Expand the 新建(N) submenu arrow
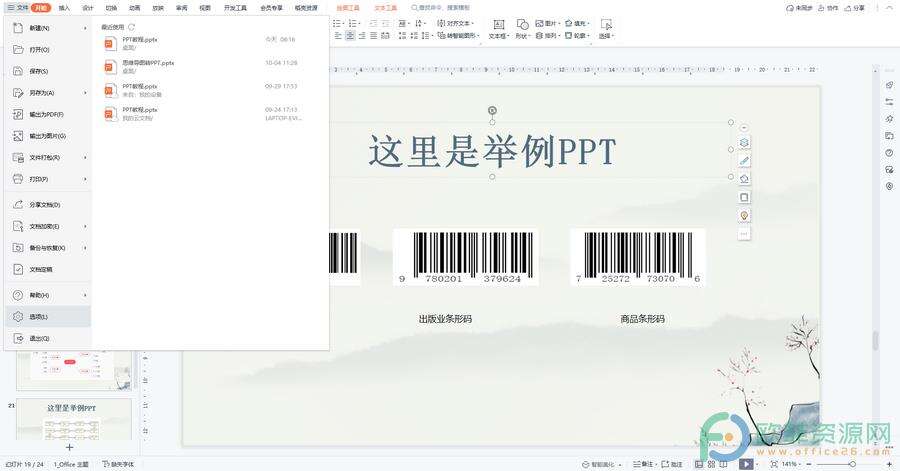The height and width of the screenshot is (471, 900). tap(85, 28)
